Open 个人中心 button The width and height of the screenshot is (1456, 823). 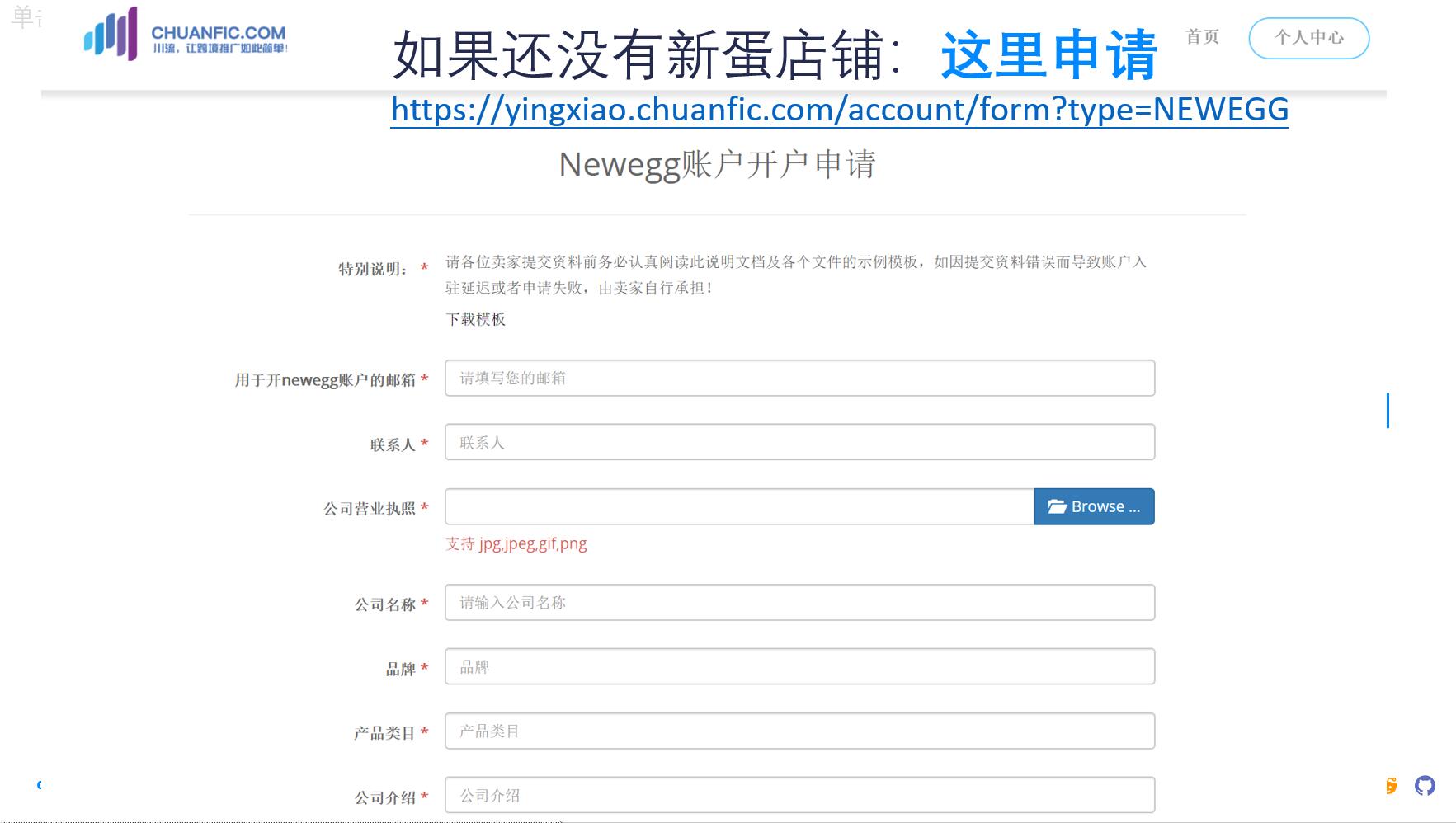click(x=1309, y=38)
